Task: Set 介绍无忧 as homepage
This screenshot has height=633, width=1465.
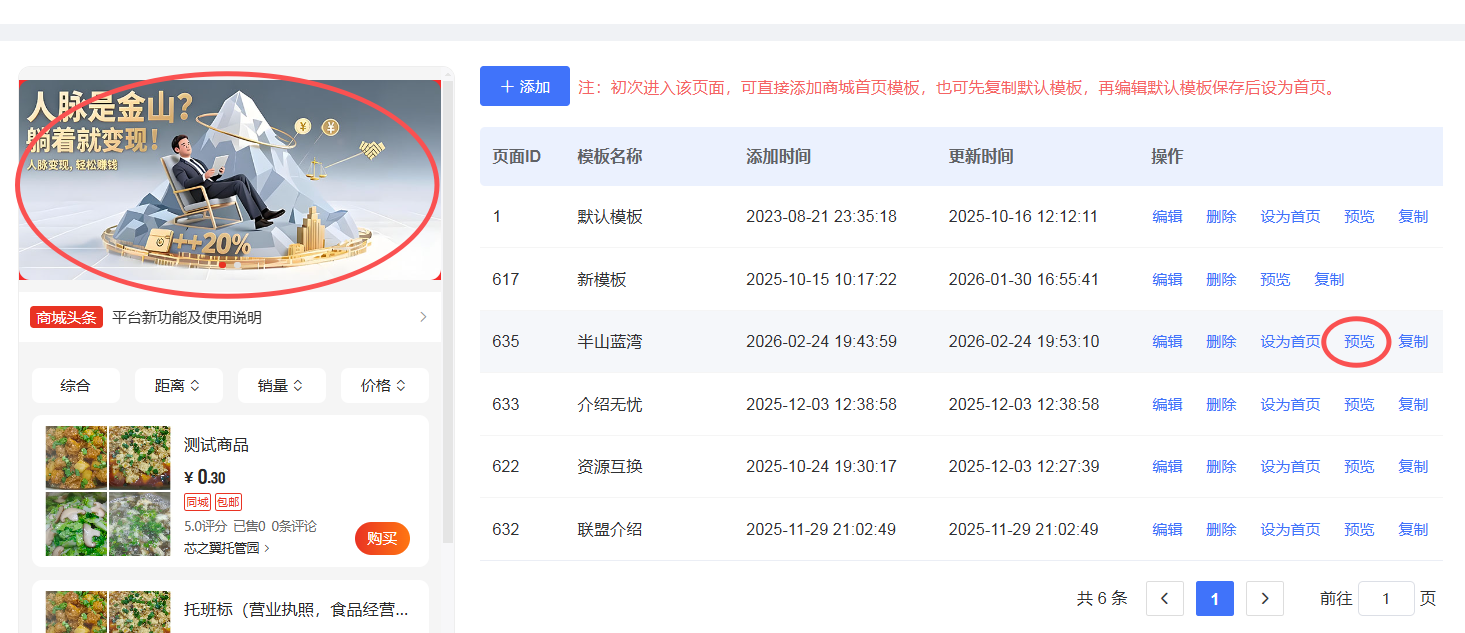Action: (1290, 404)
